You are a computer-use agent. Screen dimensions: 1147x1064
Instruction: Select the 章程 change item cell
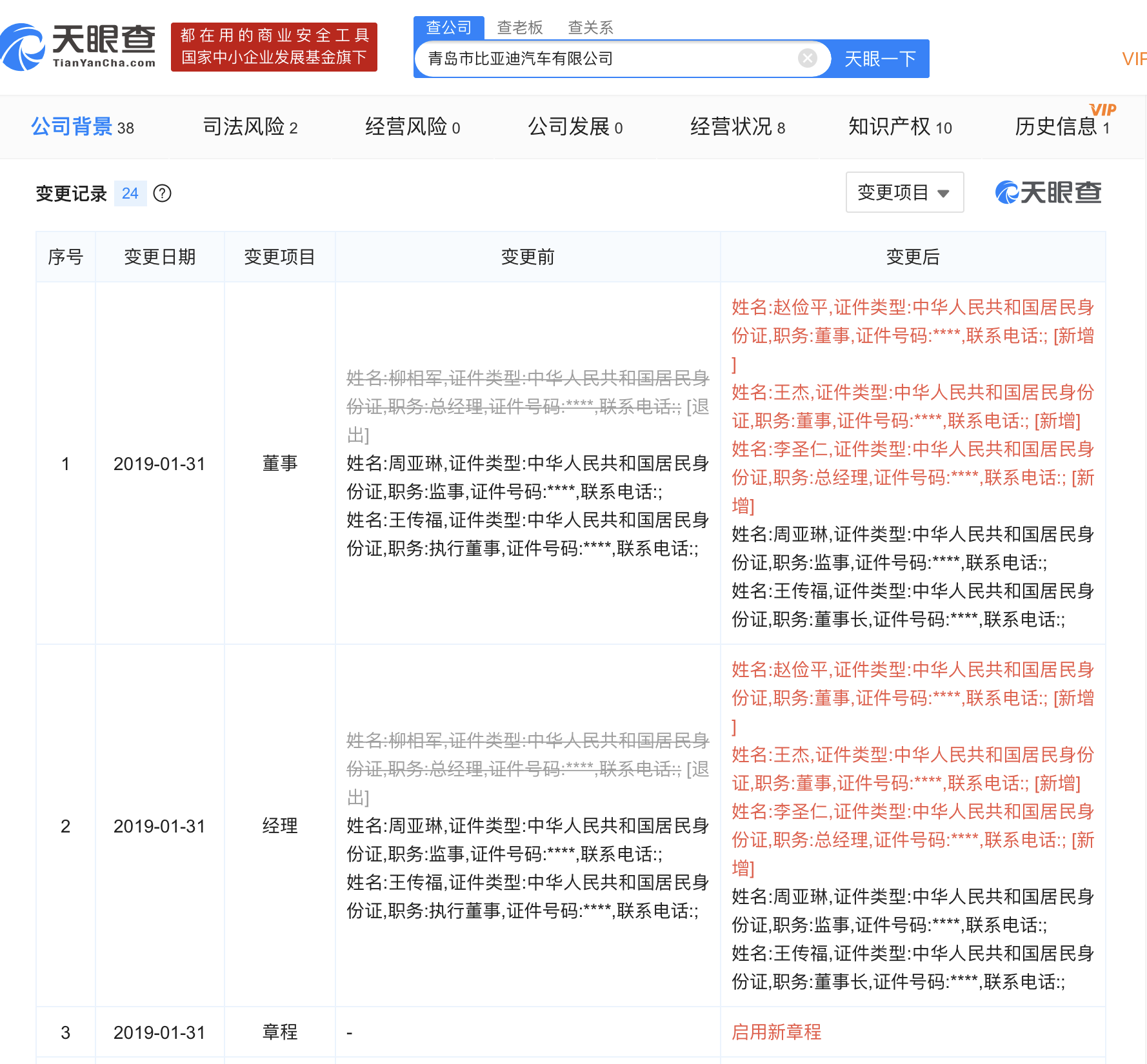[x=279, y=1032]
